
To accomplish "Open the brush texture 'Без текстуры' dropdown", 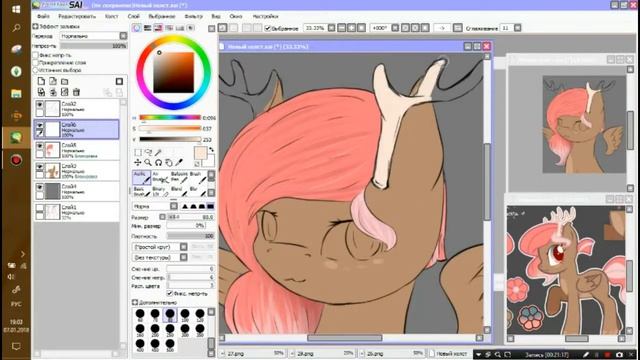I will 160,258.
